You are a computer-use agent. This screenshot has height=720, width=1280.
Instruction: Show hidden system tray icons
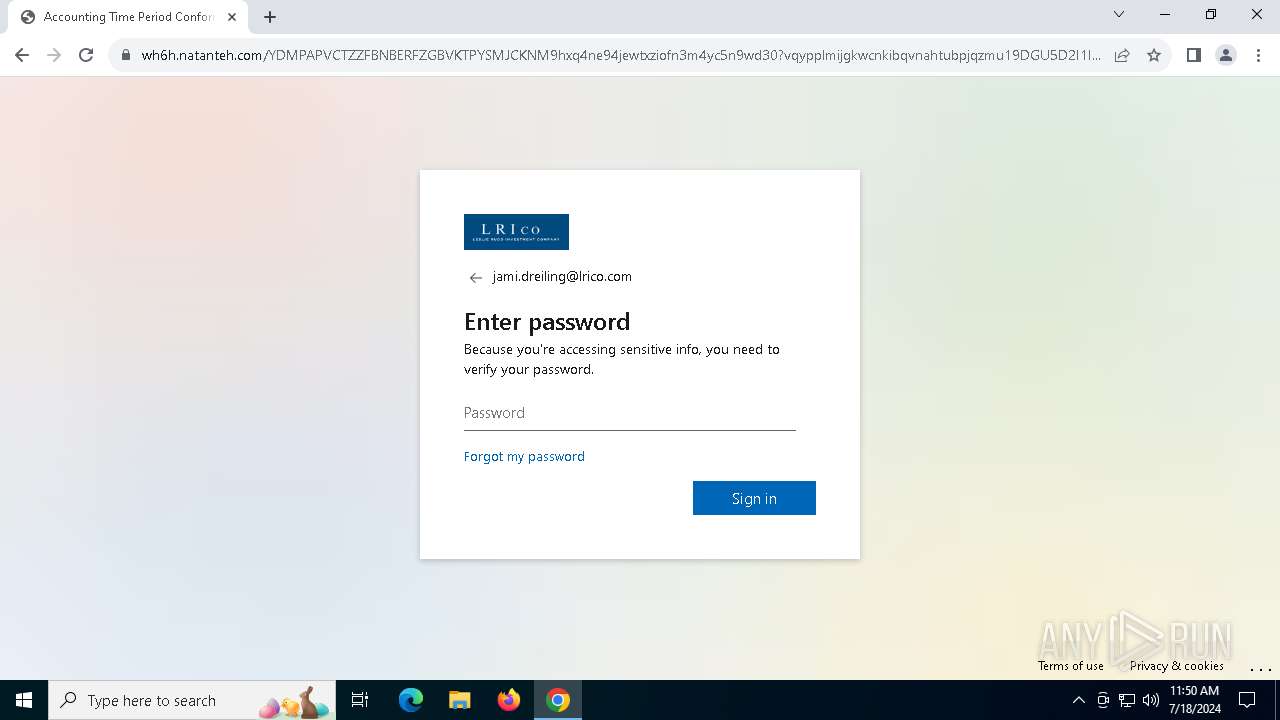tap(1078, 700)
